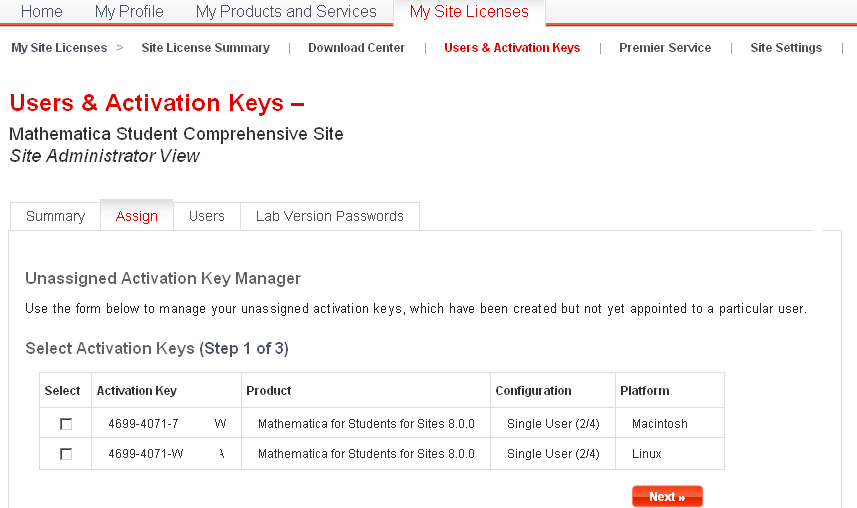This screenshot has width=857, height=508.
Task: Open the Lab Version Passwords tab
Action: [x=330, y=216]
